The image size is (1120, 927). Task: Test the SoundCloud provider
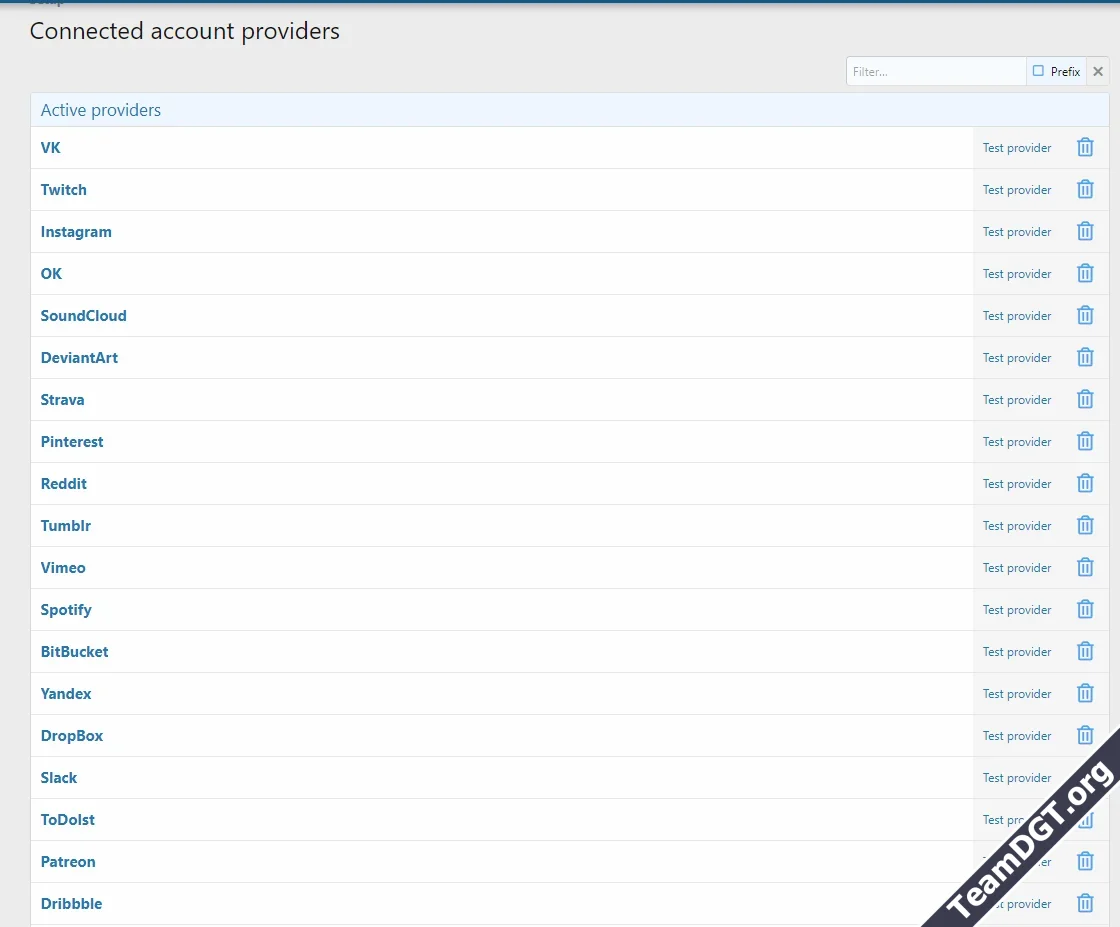pos(1017,315)
